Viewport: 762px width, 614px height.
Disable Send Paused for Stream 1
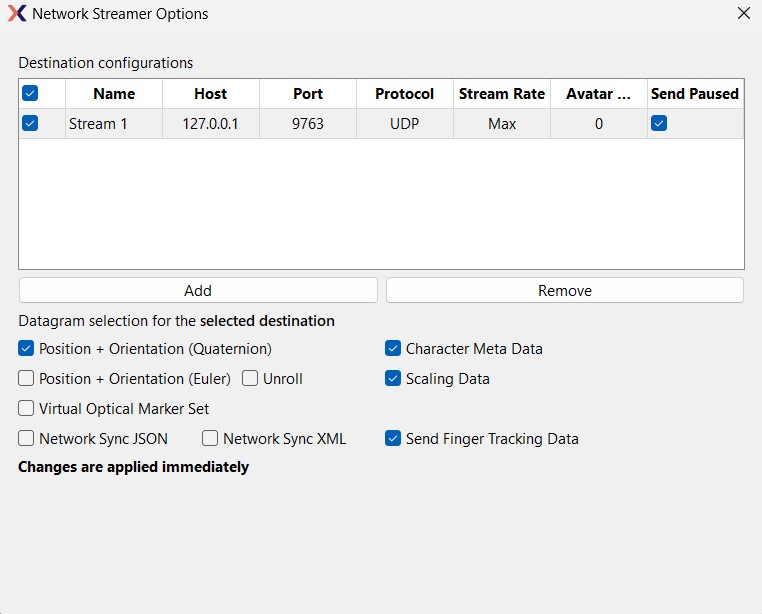point(659,124)
